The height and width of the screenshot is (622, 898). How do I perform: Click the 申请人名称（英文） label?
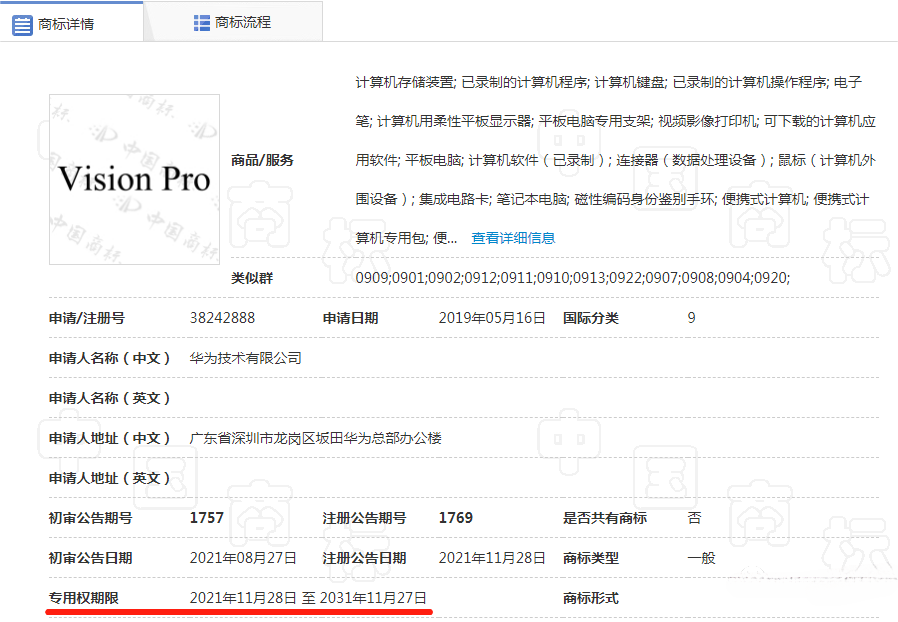coord(109,399)
